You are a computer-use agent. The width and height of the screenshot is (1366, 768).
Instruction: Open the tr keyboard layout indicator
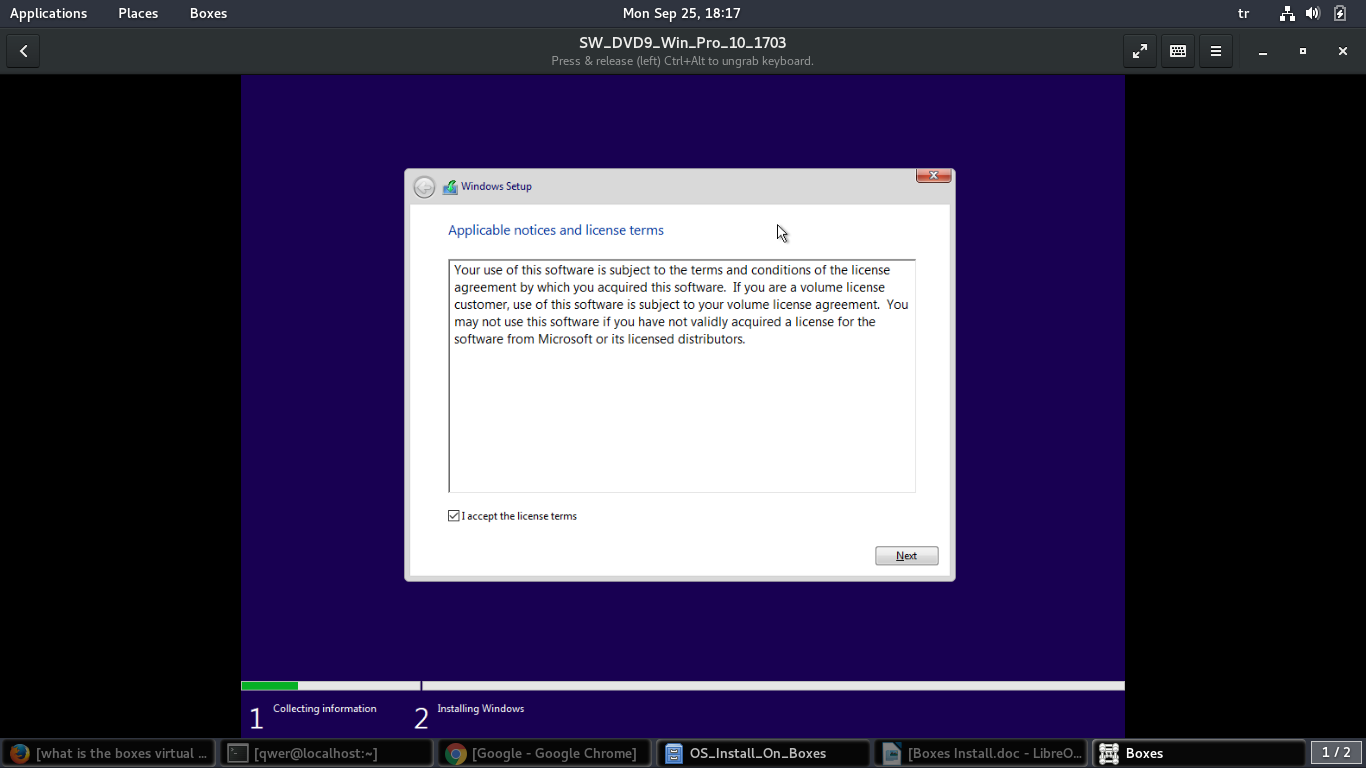click(1244, 13)
